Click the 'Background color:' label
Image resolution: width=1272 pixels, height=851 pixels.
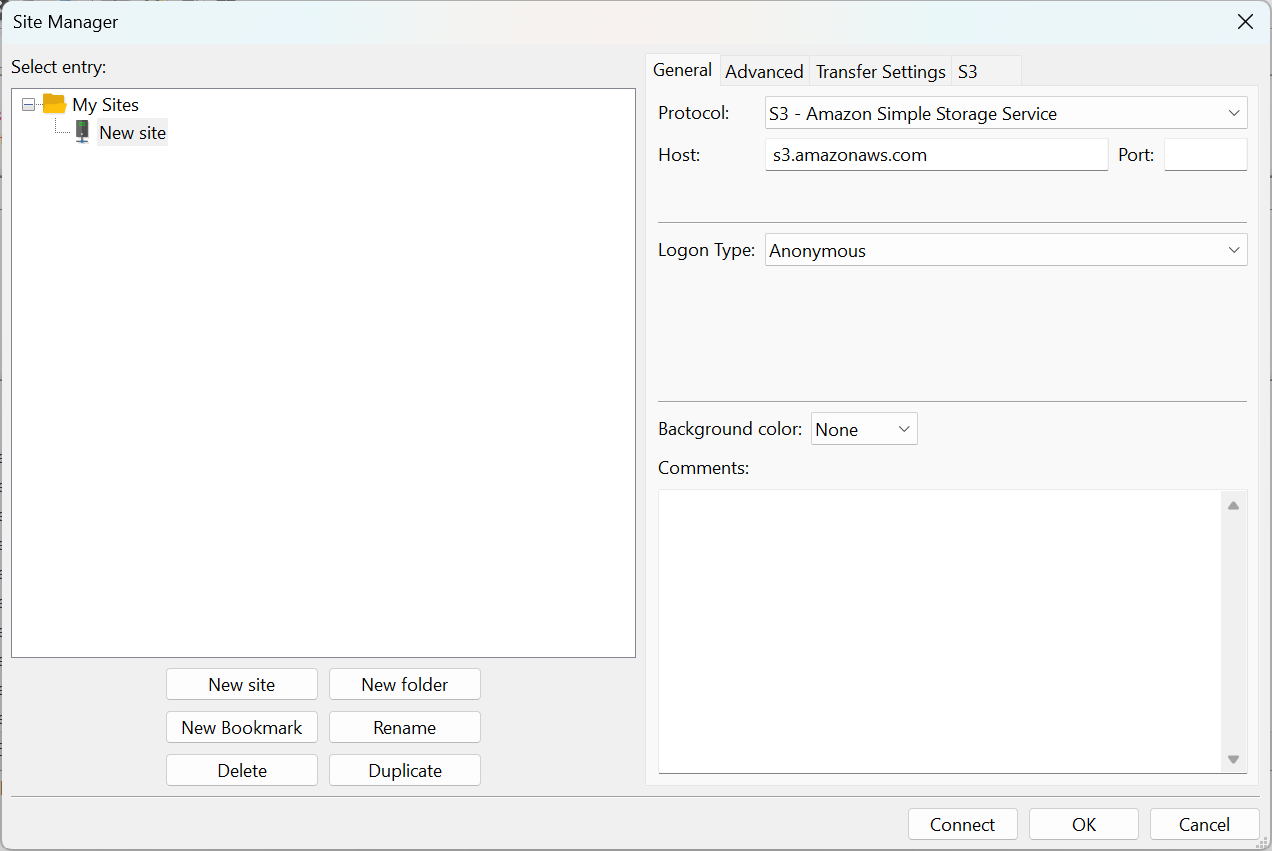730,429
